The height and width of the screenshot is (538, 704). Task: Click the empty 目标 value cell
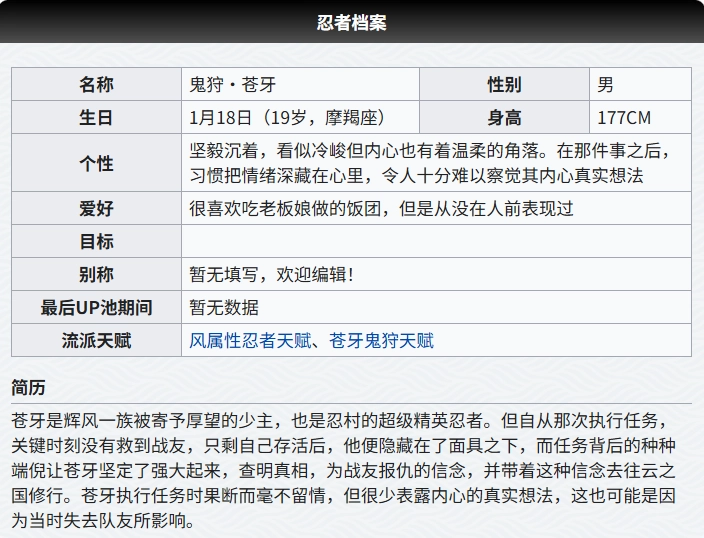(x=435, y=242)
